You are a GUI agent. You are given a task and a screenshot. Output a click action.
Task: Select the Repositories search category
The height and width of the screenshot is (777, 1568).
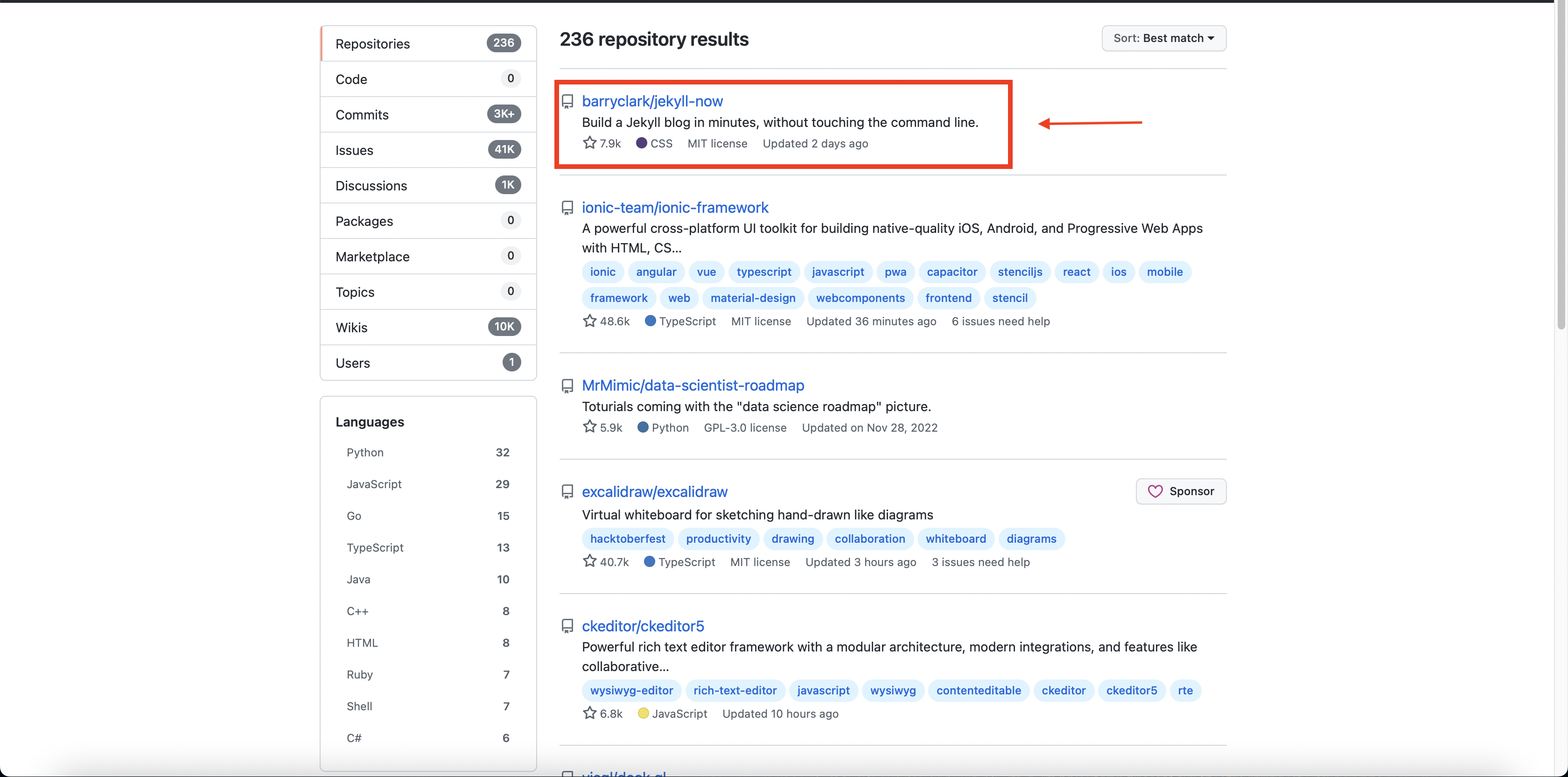(x=428, y=43)
